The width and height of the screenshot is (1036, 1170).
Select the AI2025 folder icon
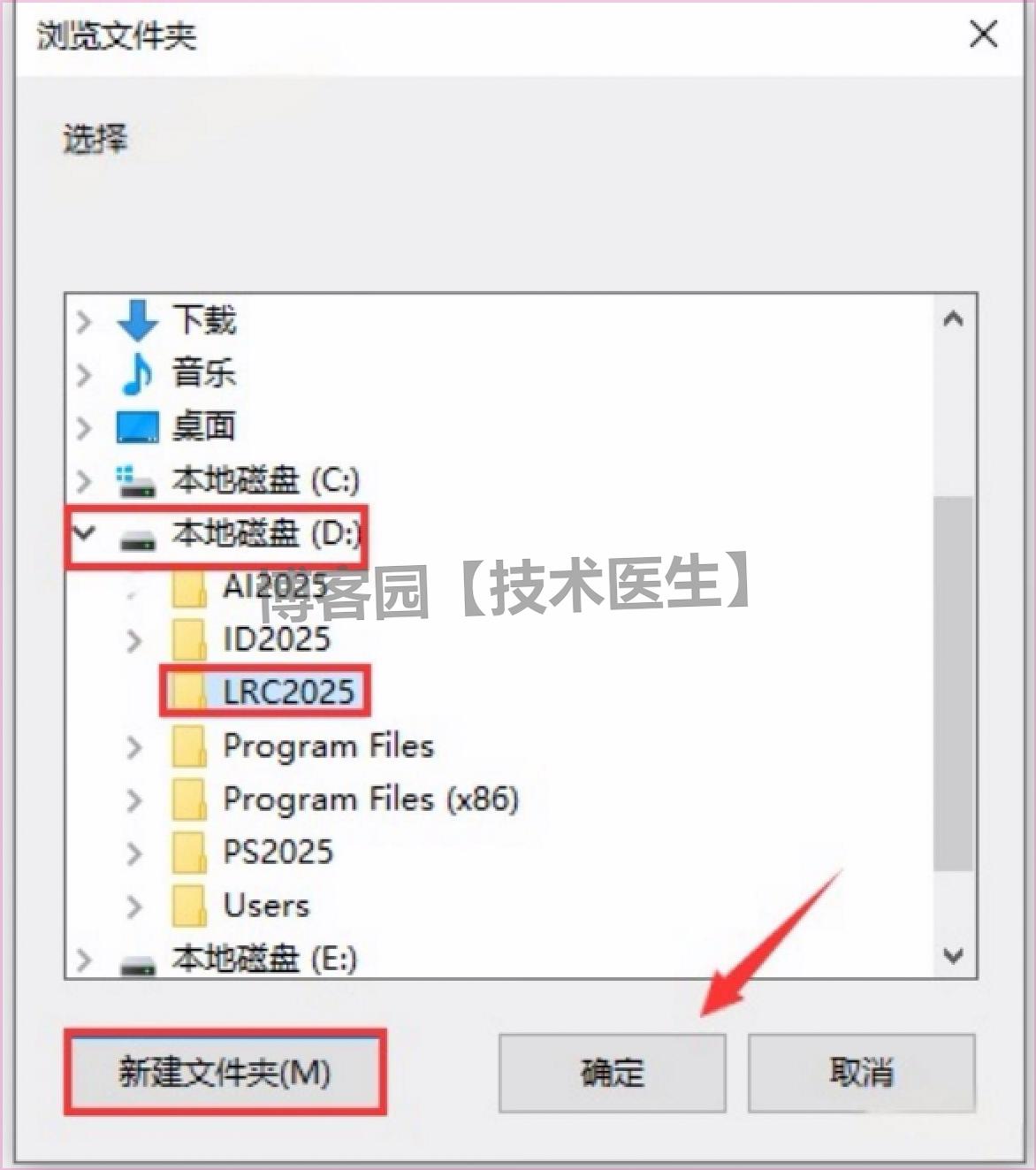[x=189, y=587]
